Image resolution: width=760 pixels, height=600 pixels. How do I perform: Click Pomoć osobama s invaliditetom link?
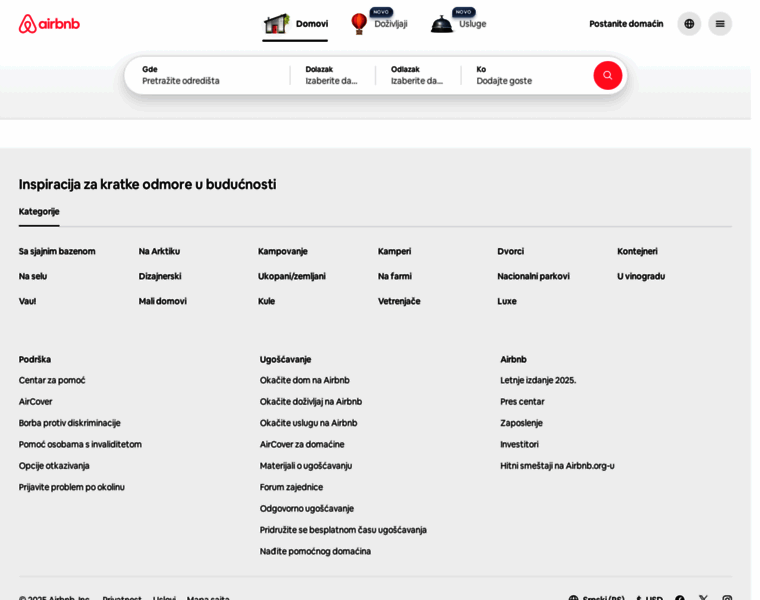[x=80, y=444]
